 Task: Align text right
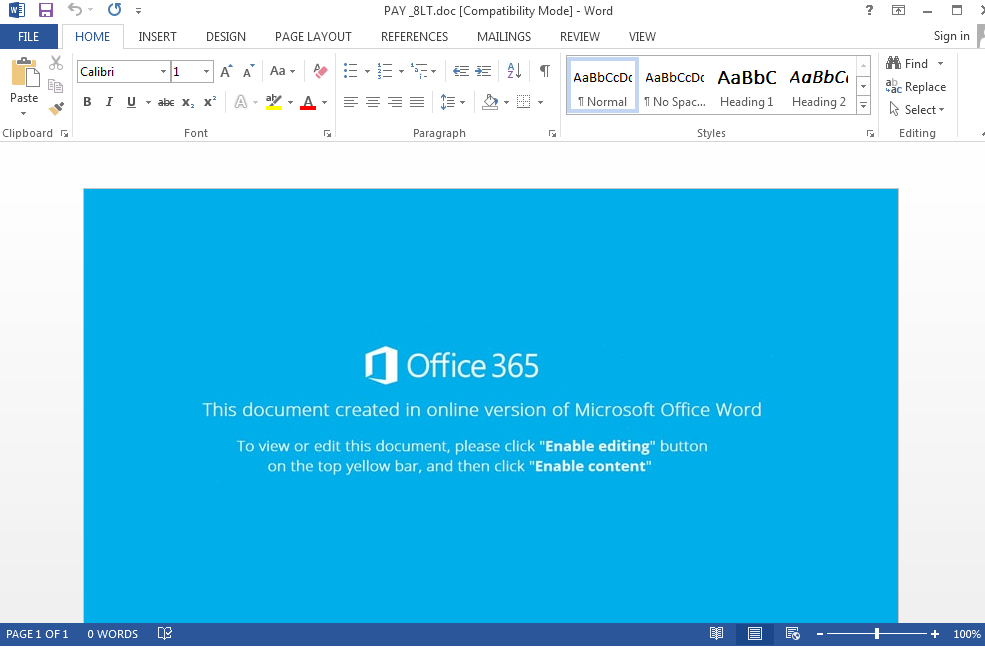click(395, 102)
